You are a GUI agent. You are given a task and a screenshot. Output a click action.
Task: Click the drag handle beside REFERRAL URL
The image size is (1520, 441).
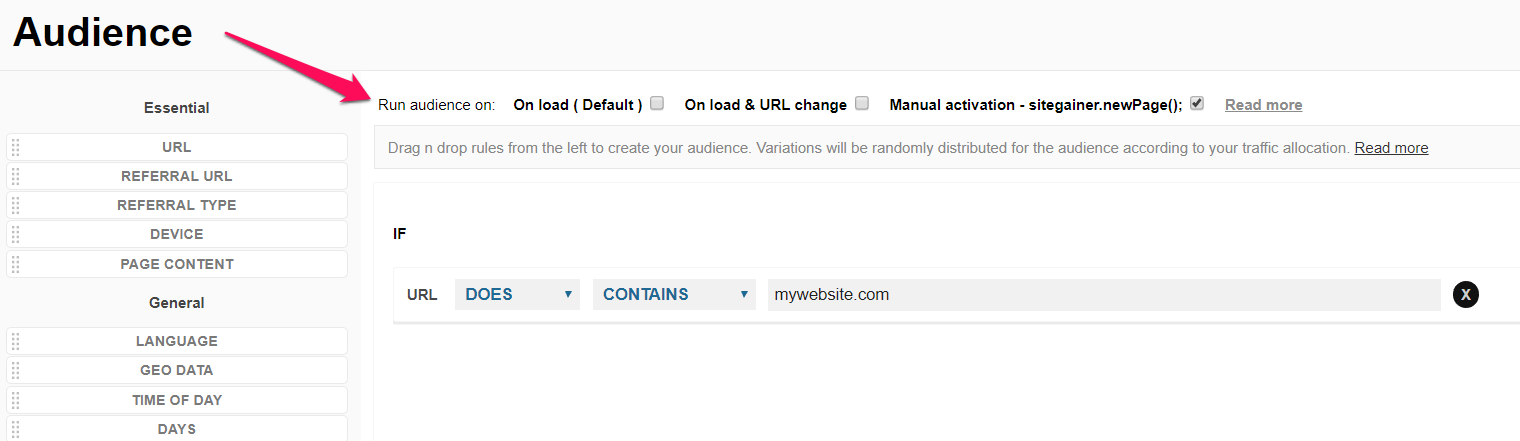point(15,176)
